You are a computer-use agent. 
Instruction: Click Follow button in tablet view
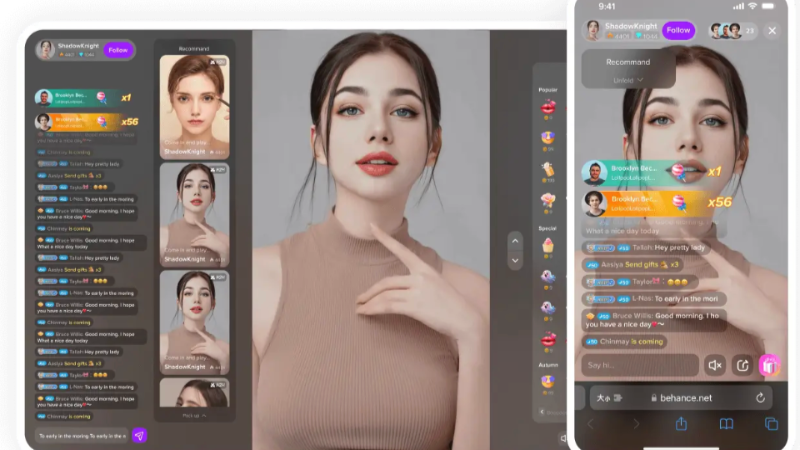118,50
